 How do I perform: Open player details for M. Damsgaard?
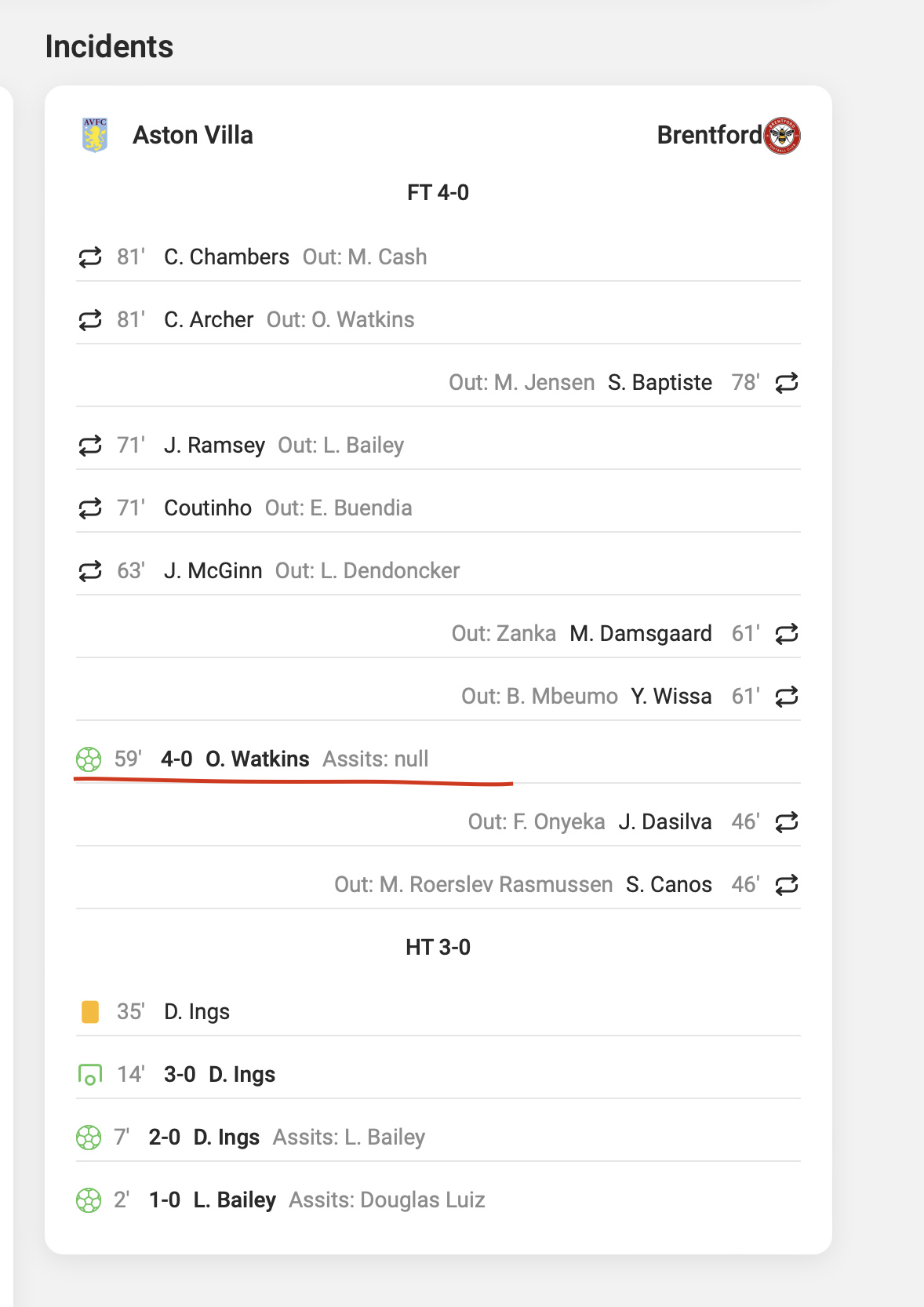click(641, 633)
